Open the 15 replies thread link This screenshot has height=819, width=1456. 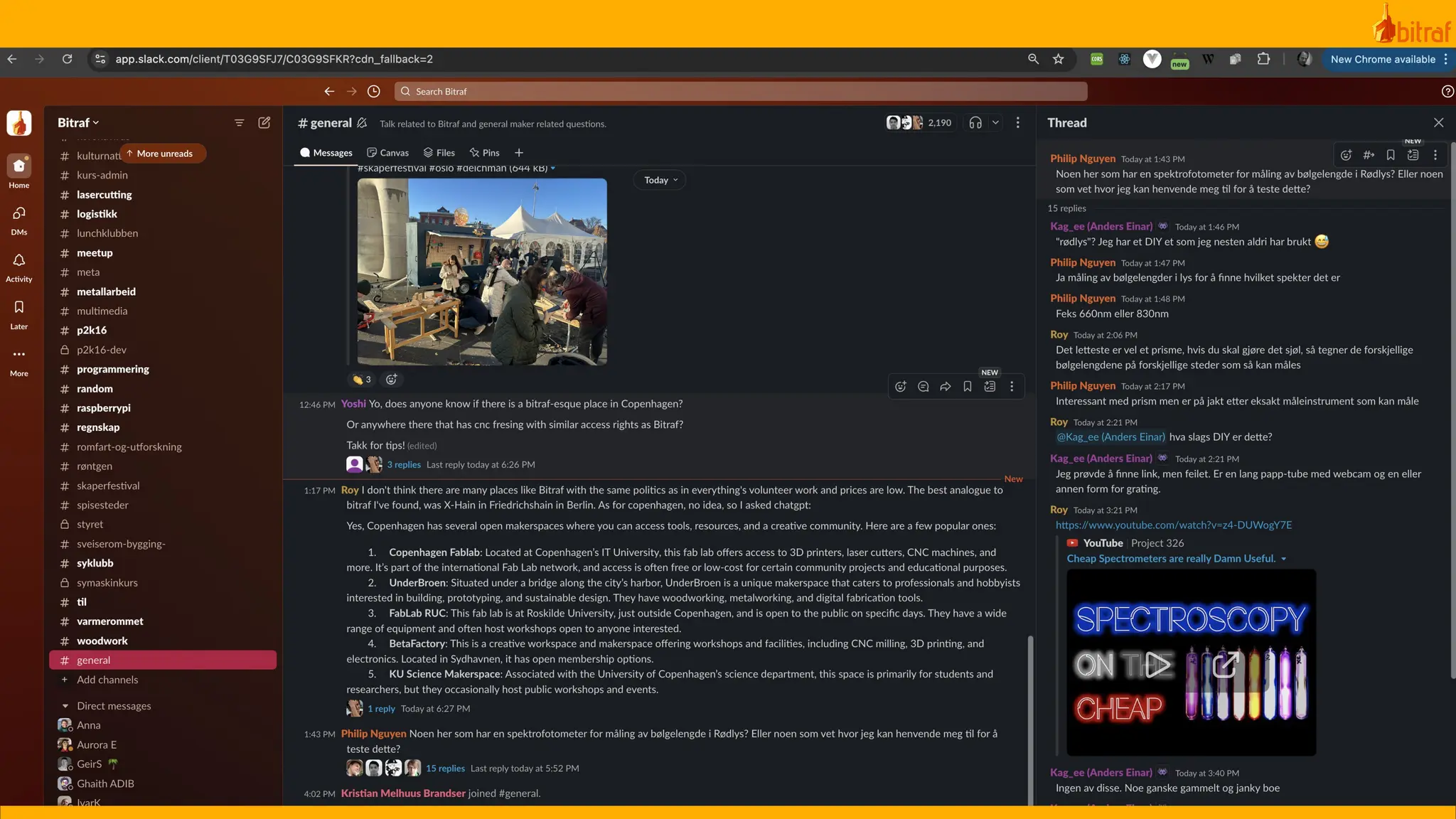tap(445, 769)
